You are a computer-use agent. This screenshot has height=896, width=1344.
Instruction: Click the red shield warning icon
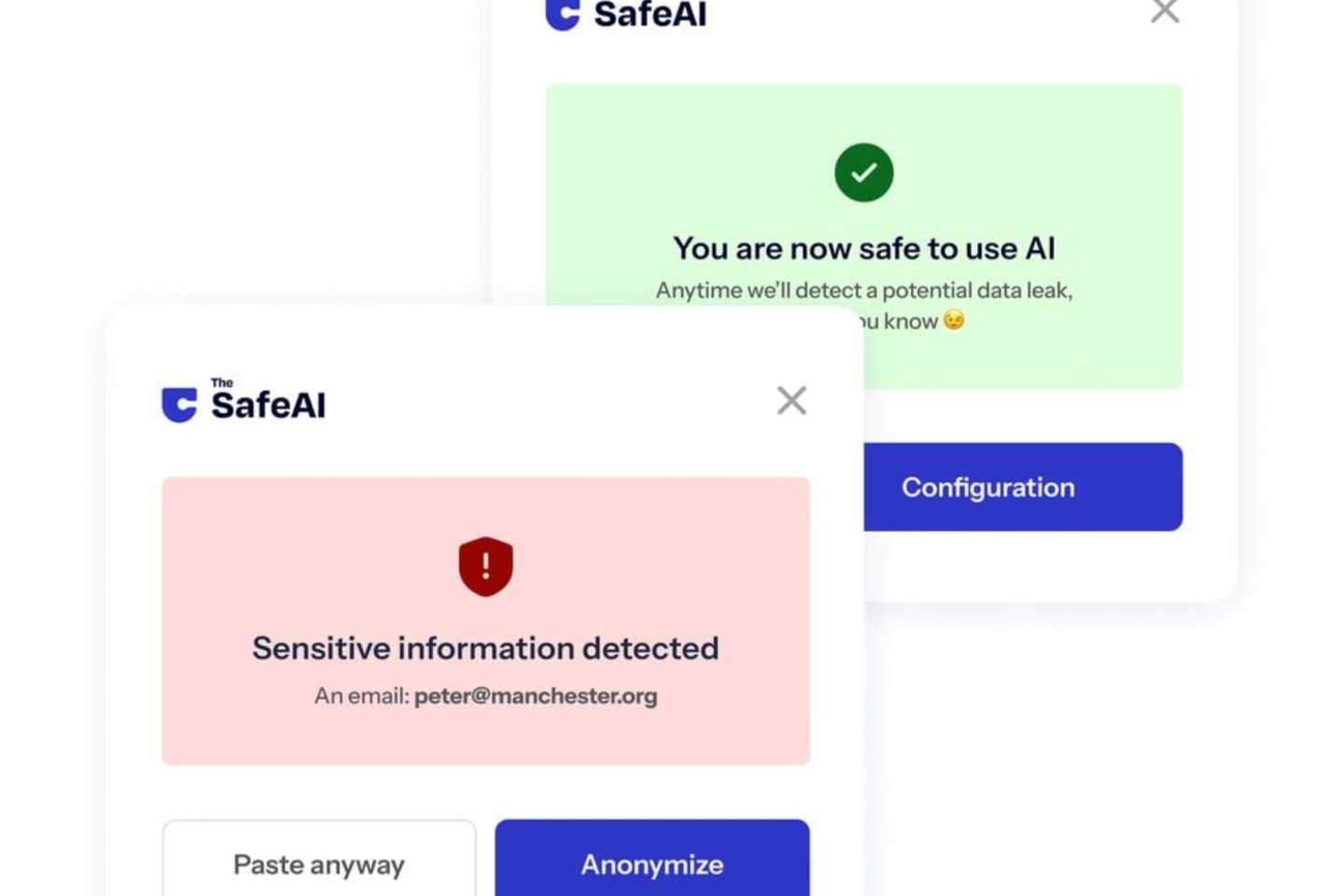coord(485,566)
